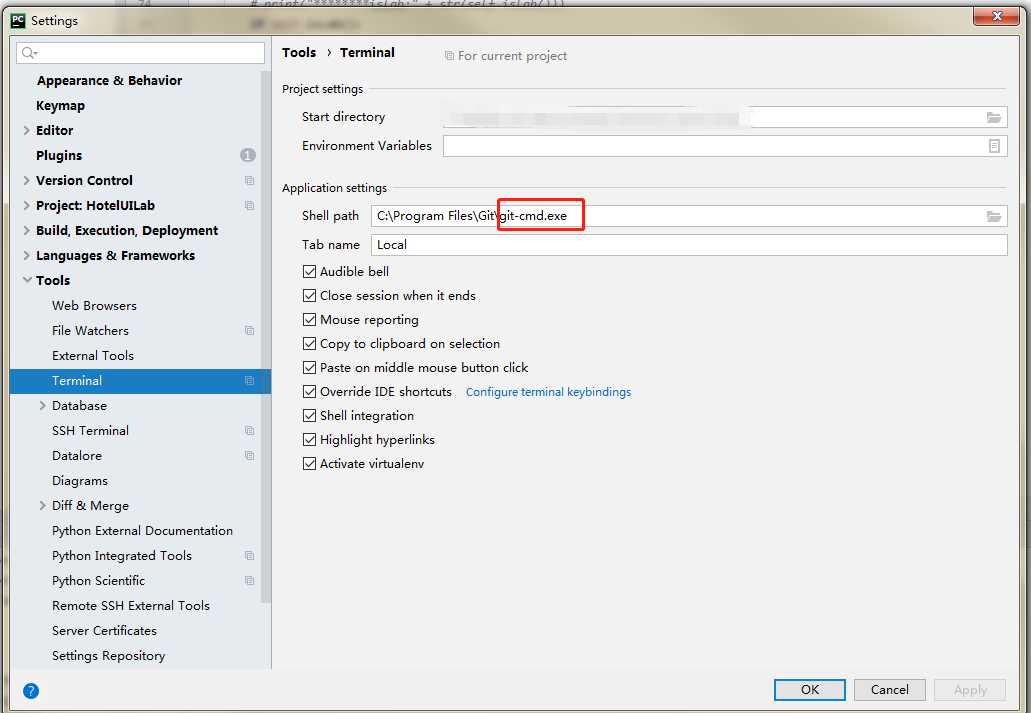Image resolution: width=1031 pixels, height=713 pixels.
Task: Open the Keymap settings page
Action: (x=60, y=106)
